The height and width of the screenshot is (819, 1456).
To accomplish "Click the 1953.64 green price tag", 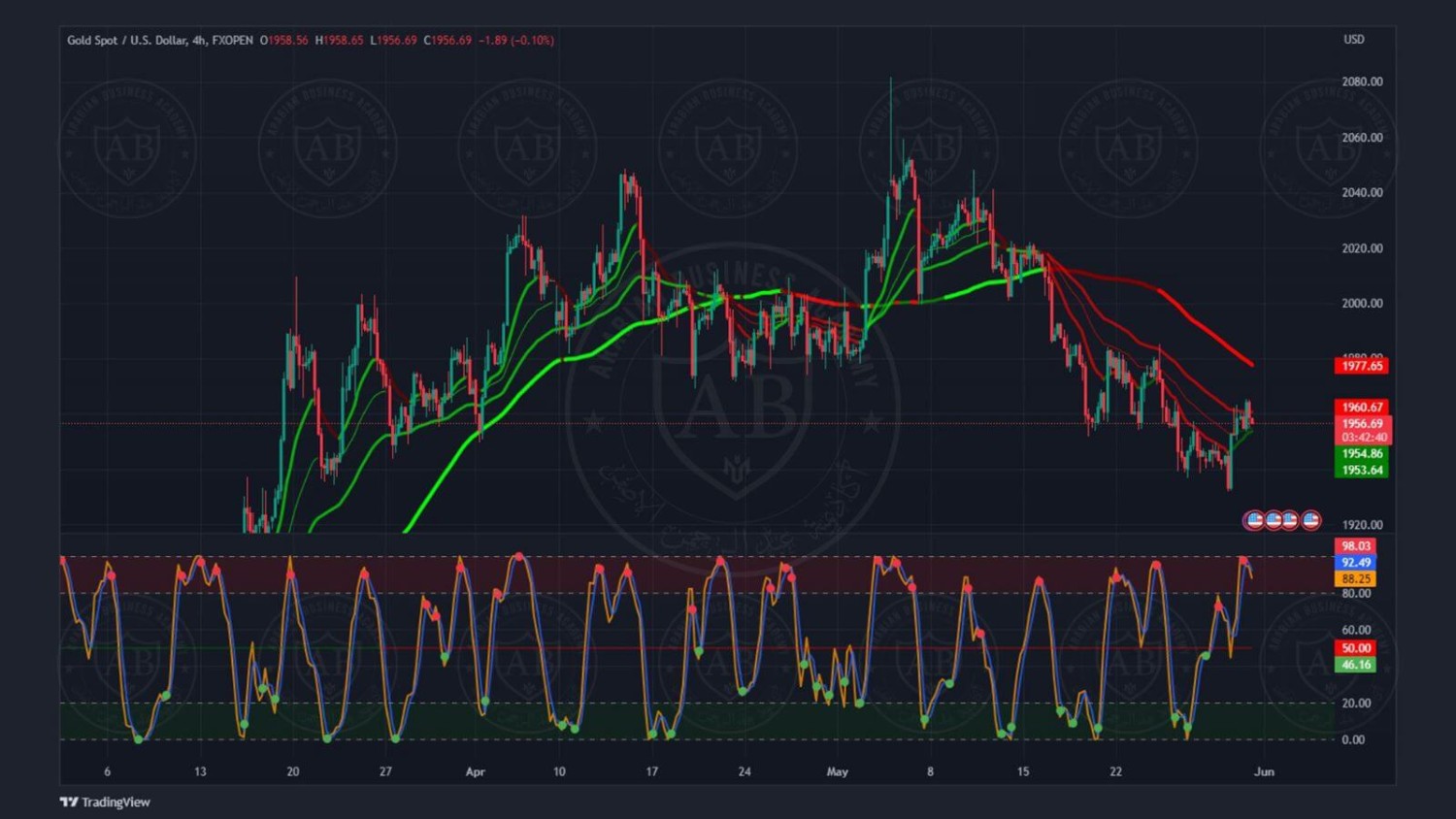I will tap(1362, 470).
